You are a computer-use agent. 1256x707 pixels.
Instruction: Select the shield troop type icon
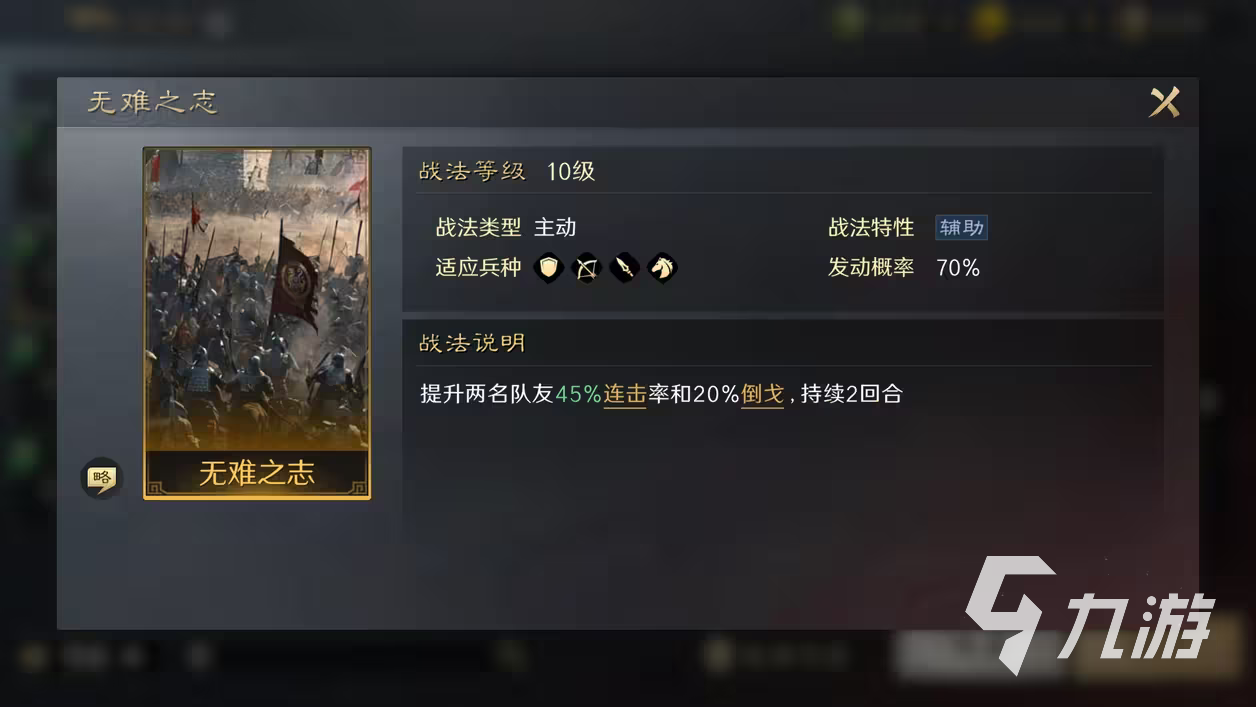(549, 267)
